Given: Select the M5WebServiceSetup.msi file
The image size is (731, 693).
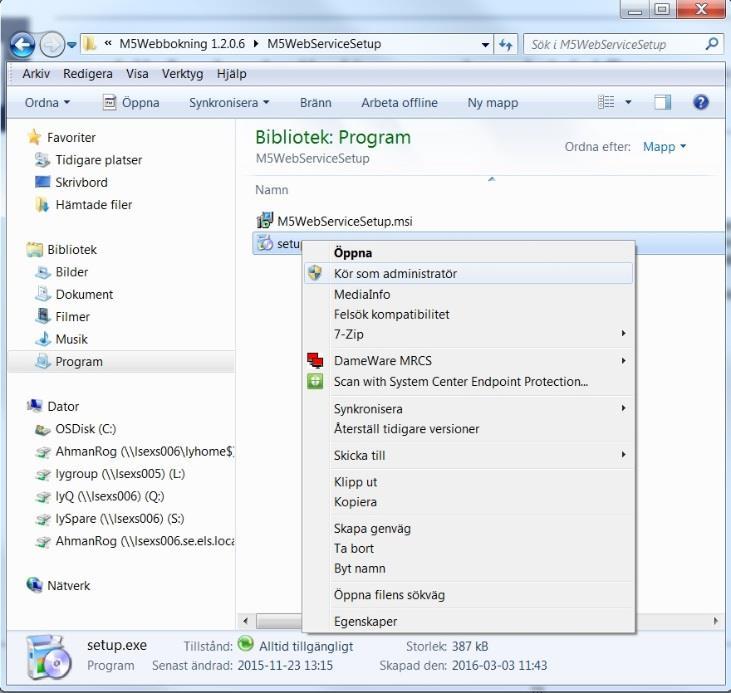Looking at the screenshot, I should pos(345,221).
